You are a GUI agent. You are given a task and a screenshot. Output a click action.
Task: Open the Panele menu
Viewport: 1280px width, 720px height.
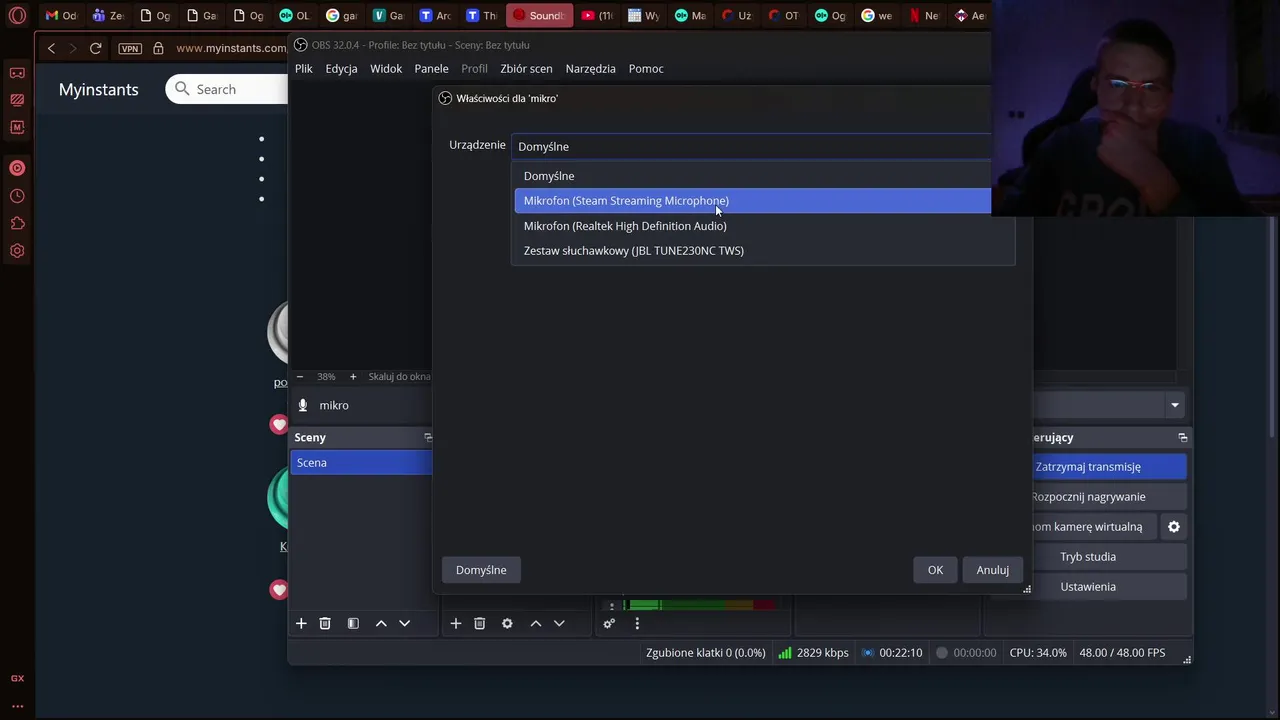click(x=431, y=69)
